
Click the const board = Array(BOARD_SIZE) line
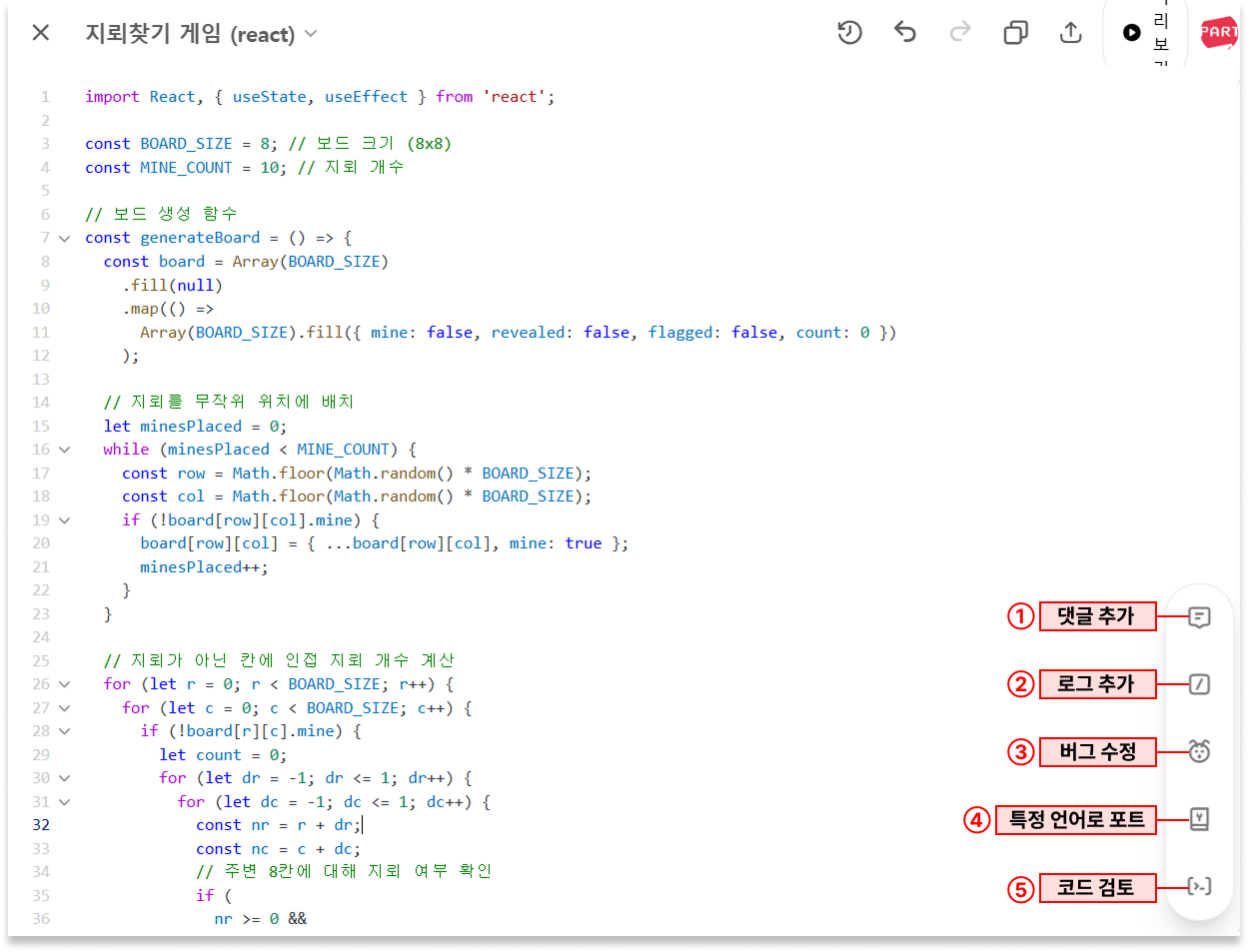(246, 262)
